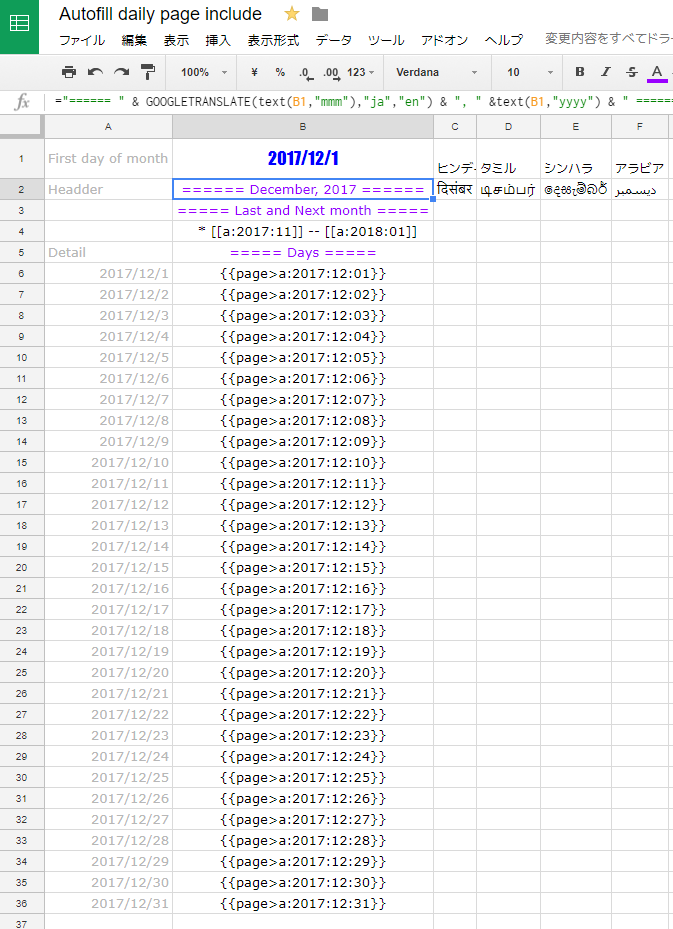Toggle bold formatting

point(580,72)
